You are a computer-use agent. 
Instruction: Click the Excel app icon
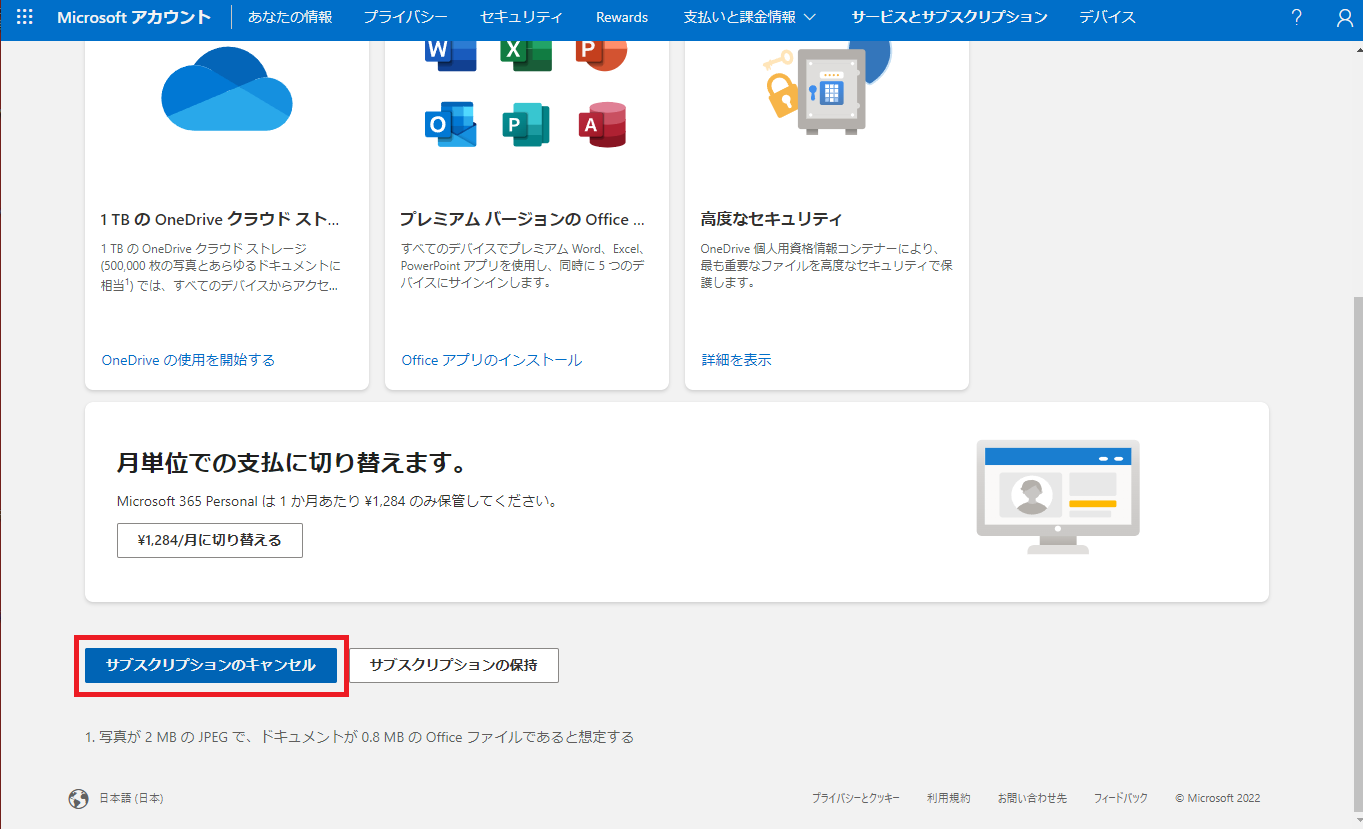526,53
